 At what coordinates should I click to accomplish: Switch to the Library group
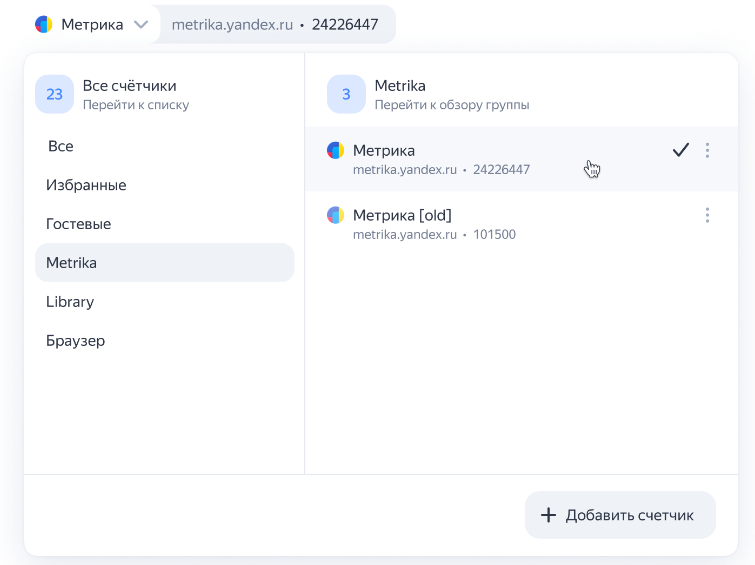click(x=70, y=302)
